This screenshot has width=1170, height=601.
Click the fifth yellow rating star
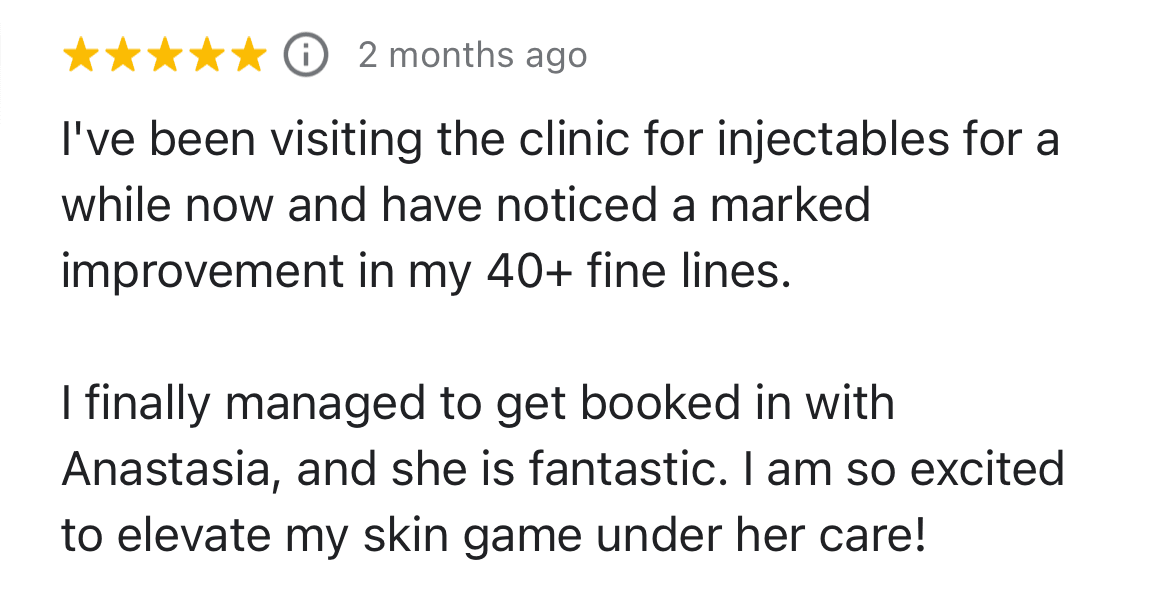tap(246, 56)
